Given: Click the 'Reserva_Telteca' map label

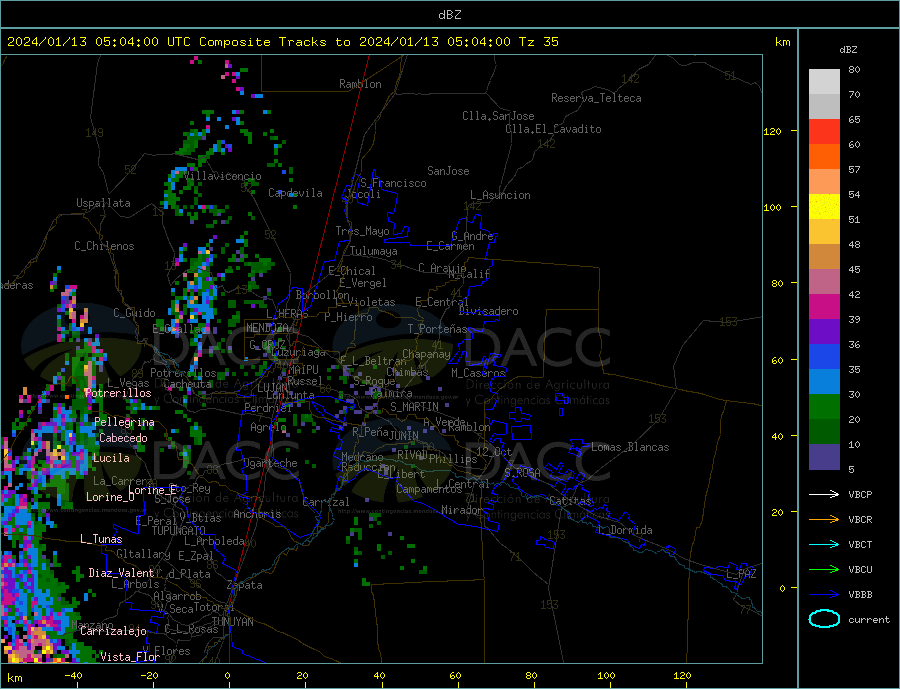Looking at the screenshot, I should pos(596,98).
